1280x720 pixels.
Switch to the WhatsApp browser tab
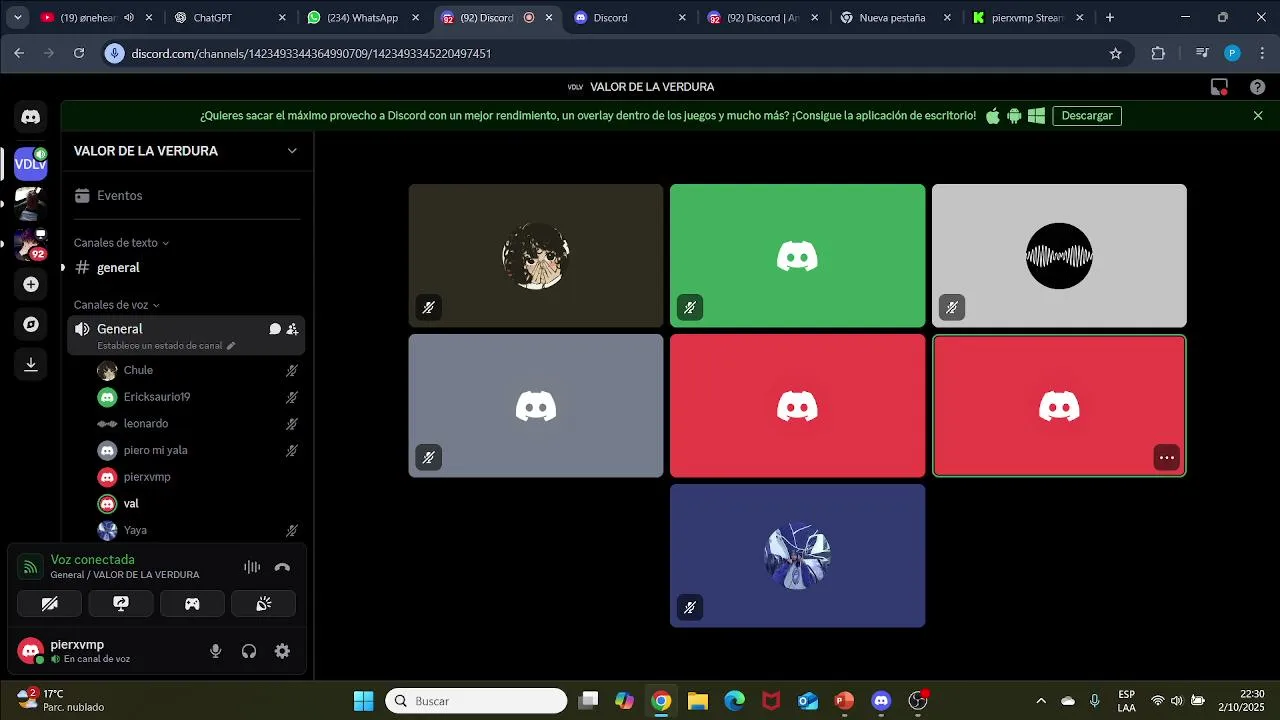(363, 18)
